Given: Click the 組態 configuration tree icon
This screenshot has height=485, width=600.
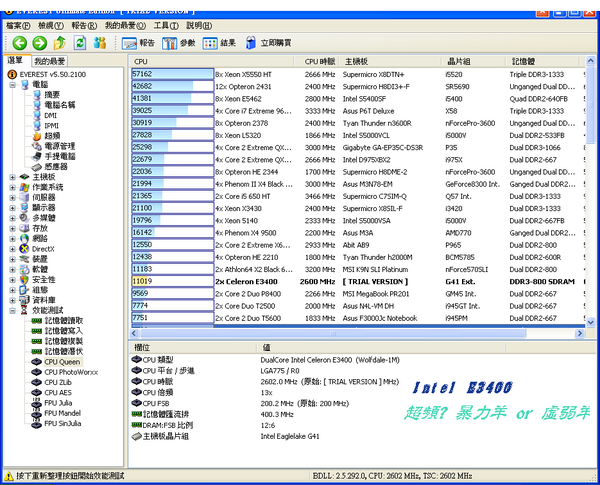Looking at the screenshot, I should (x=24, y=290).
